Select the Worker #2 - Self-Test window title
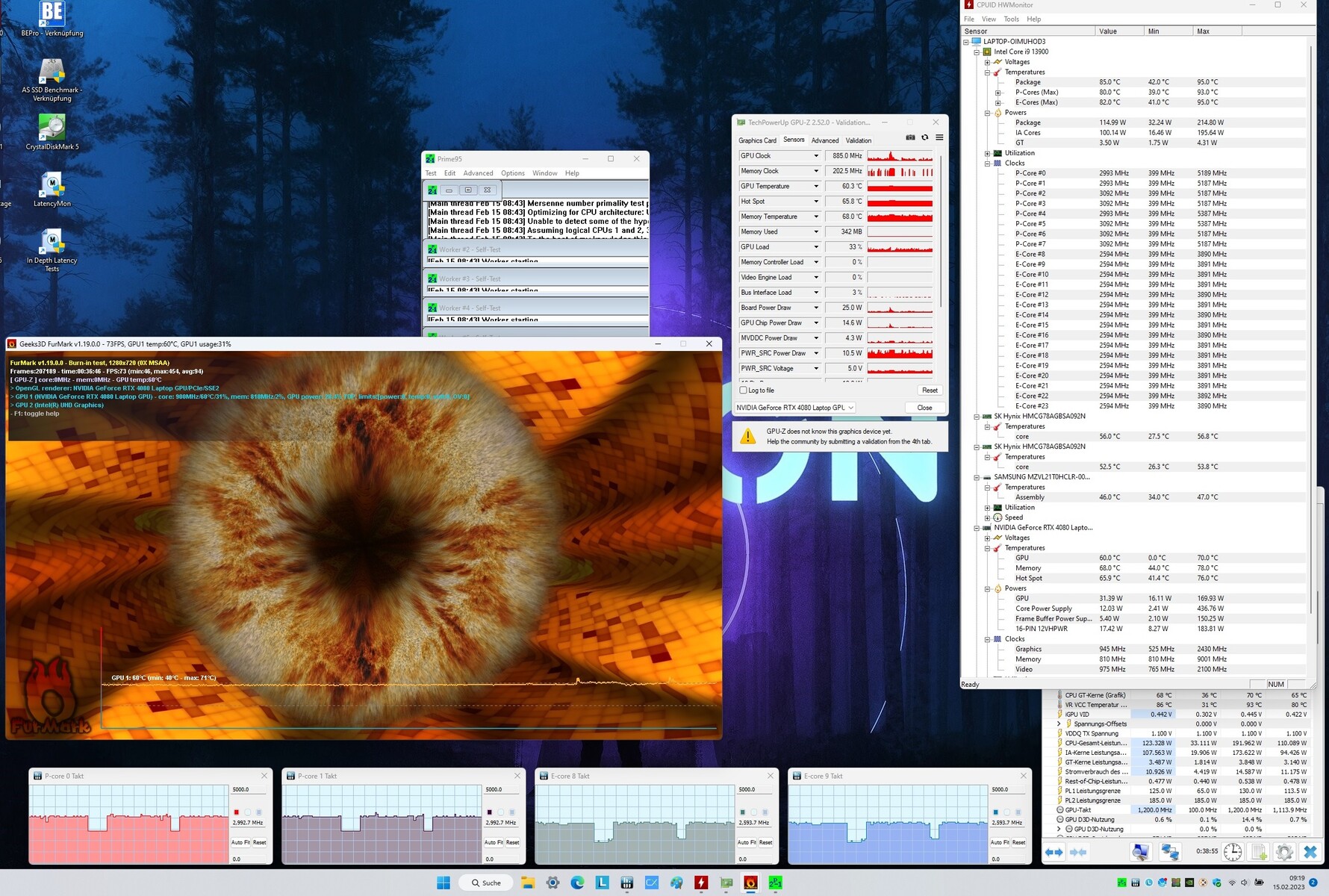 [x=470, y=249]
